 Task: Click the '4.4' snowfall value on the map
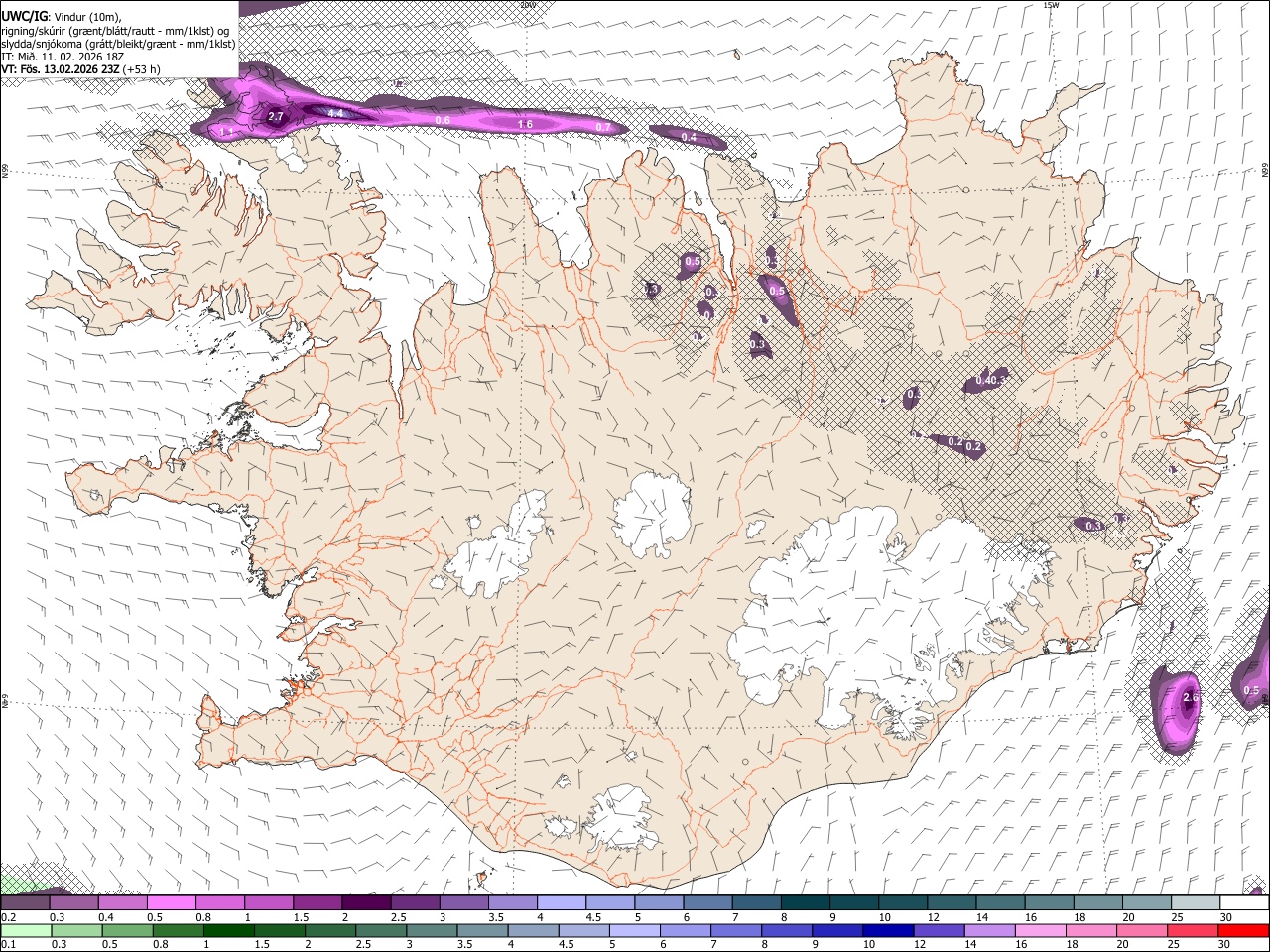tap(335, 113)
